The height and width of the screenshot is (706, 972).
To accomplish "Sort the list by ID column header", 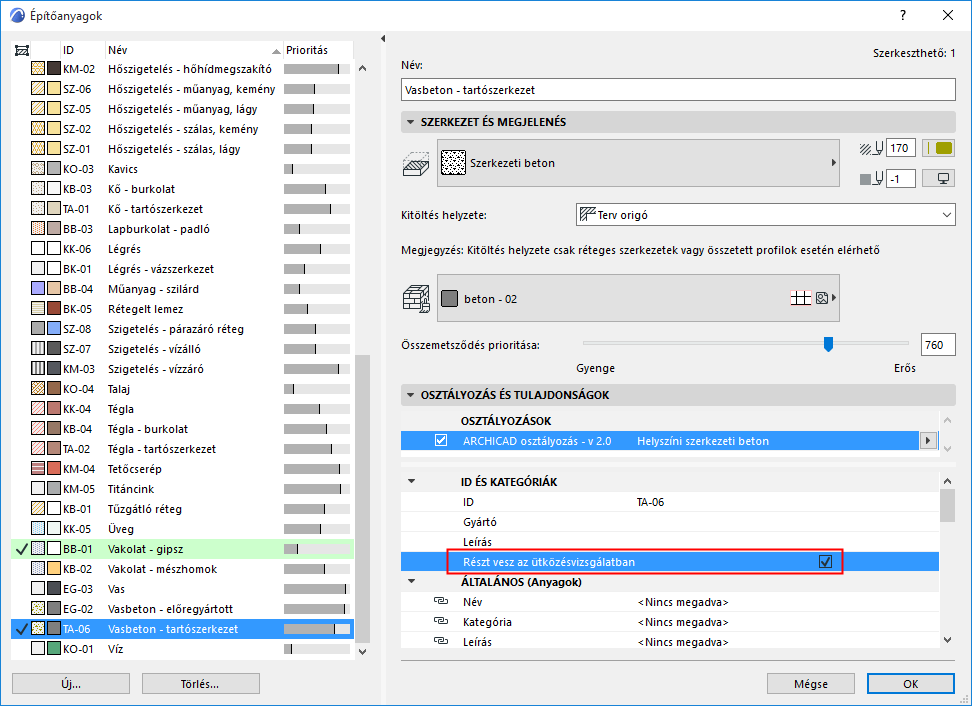I will coord(82,50).
